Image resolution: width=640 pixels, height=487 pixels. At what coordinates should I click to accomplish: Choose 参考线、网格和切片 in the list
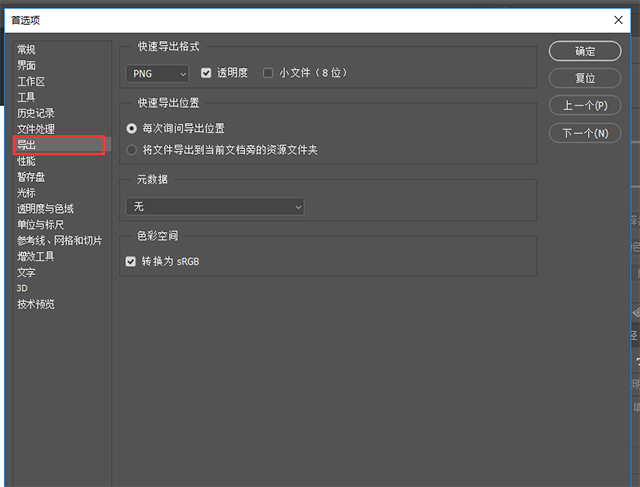59,241
